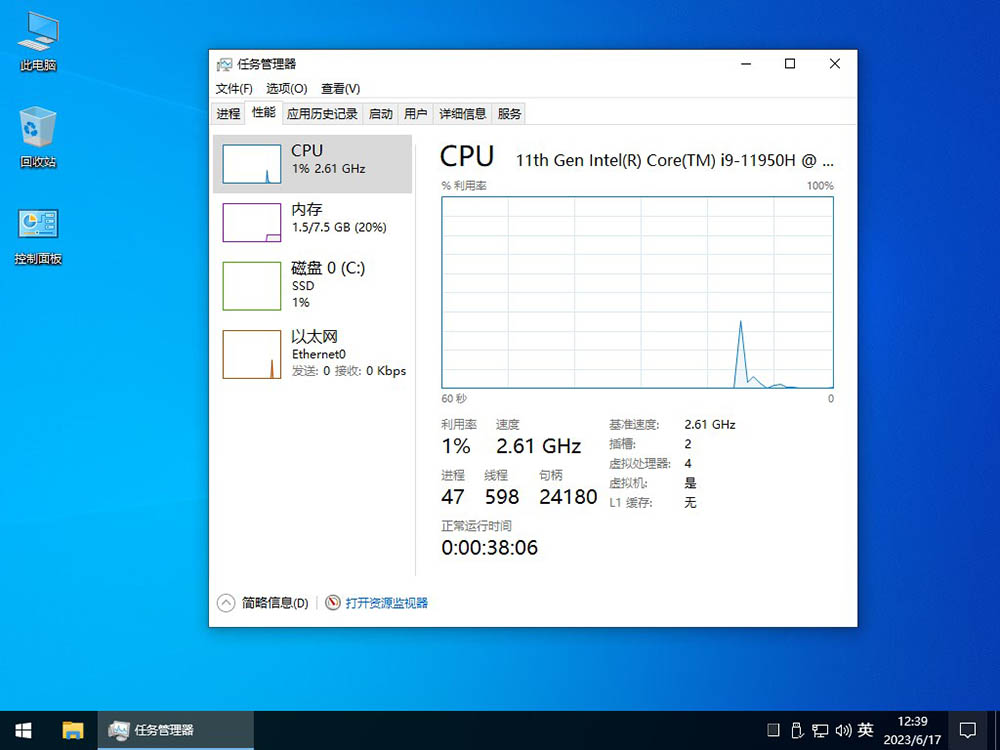Screen dimensions: 1000x750
Task: Click the 0:00:38:06 uptime value
Action: tap(490, 547)
